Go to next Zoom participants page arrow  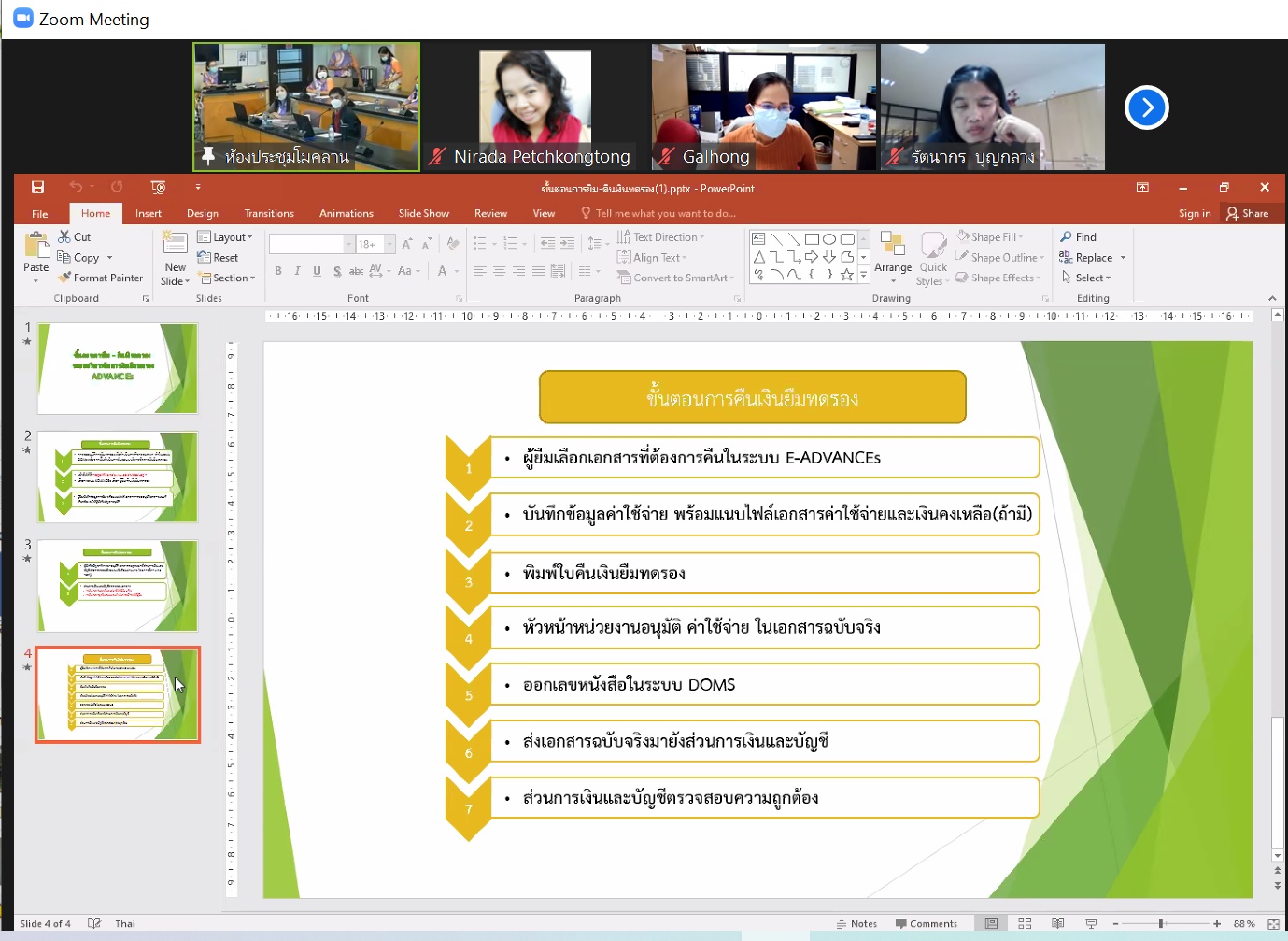pos(1146,107)
